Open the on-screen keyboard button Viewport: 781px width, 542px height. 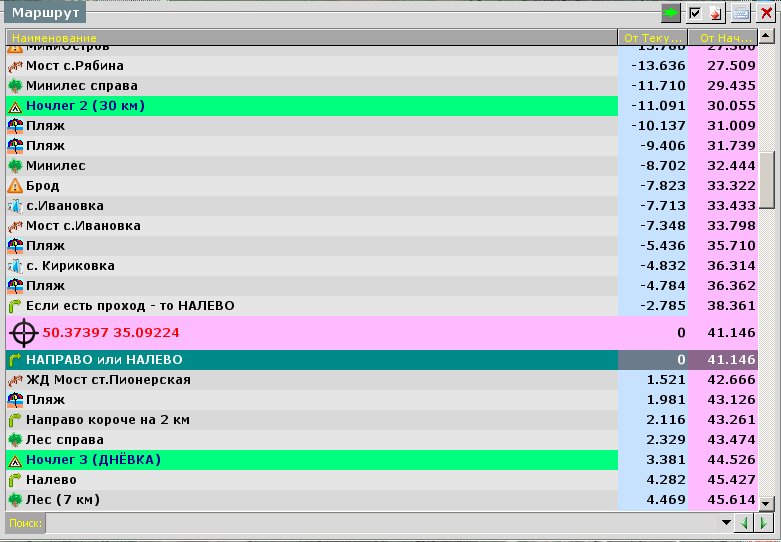tap(741, 13)
